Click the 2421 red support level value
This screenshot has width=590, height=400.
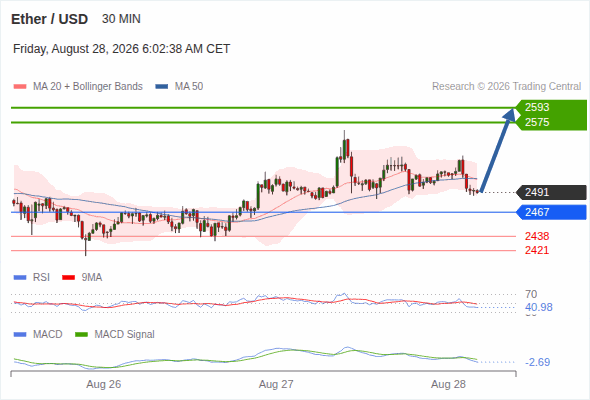tap(537, 250)
